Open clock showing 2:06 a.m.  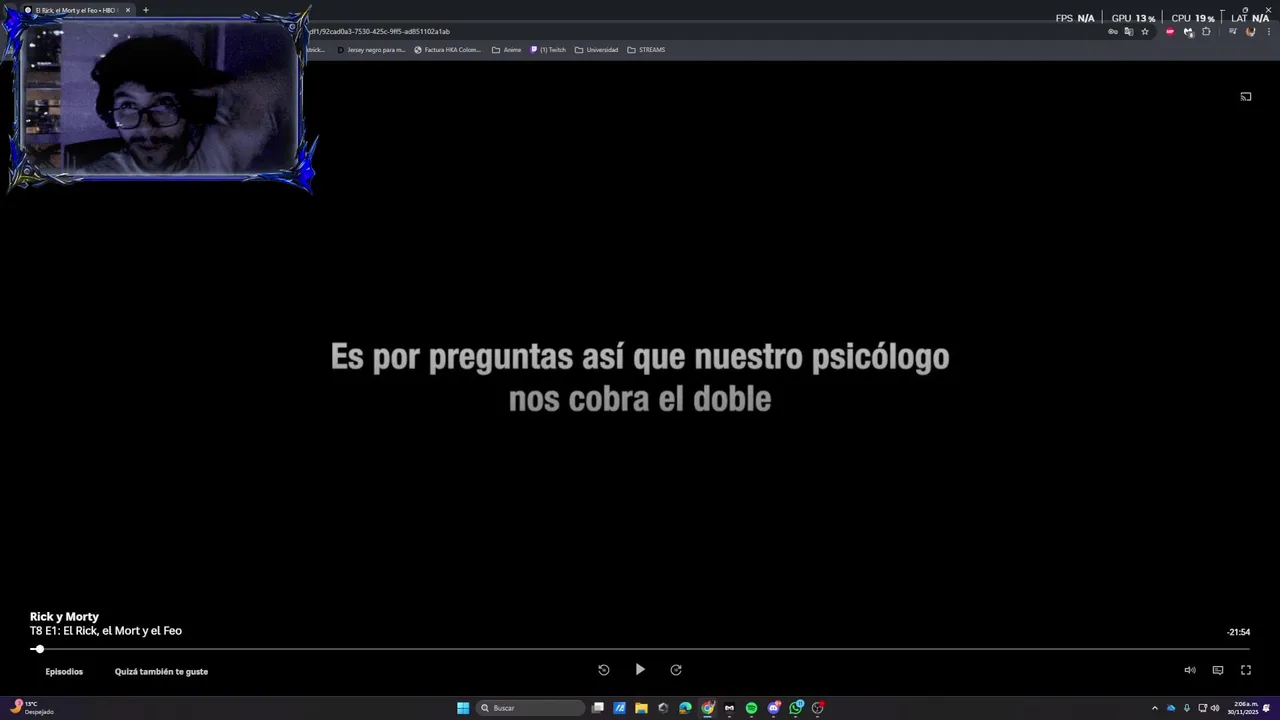pyautogui.click(x=1245, y=708)
